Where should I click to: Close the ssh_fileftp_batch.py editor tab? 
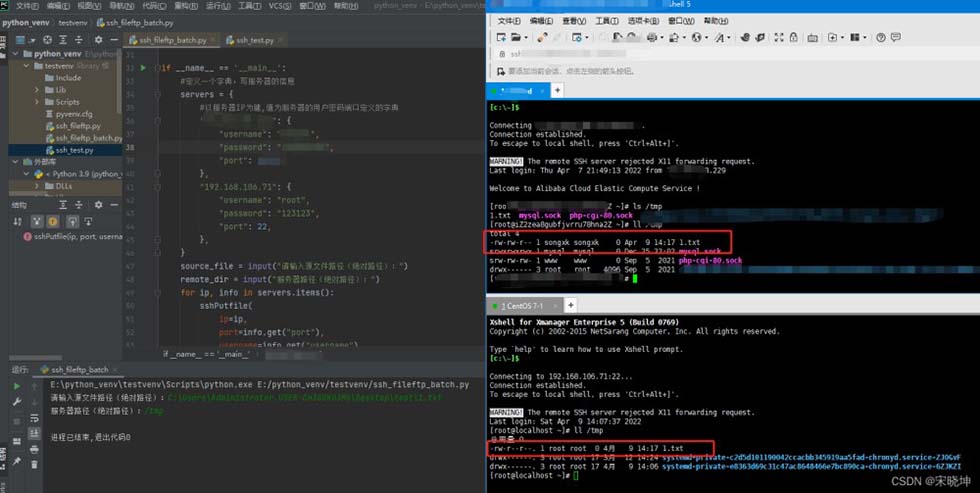(x=214, y=40)
